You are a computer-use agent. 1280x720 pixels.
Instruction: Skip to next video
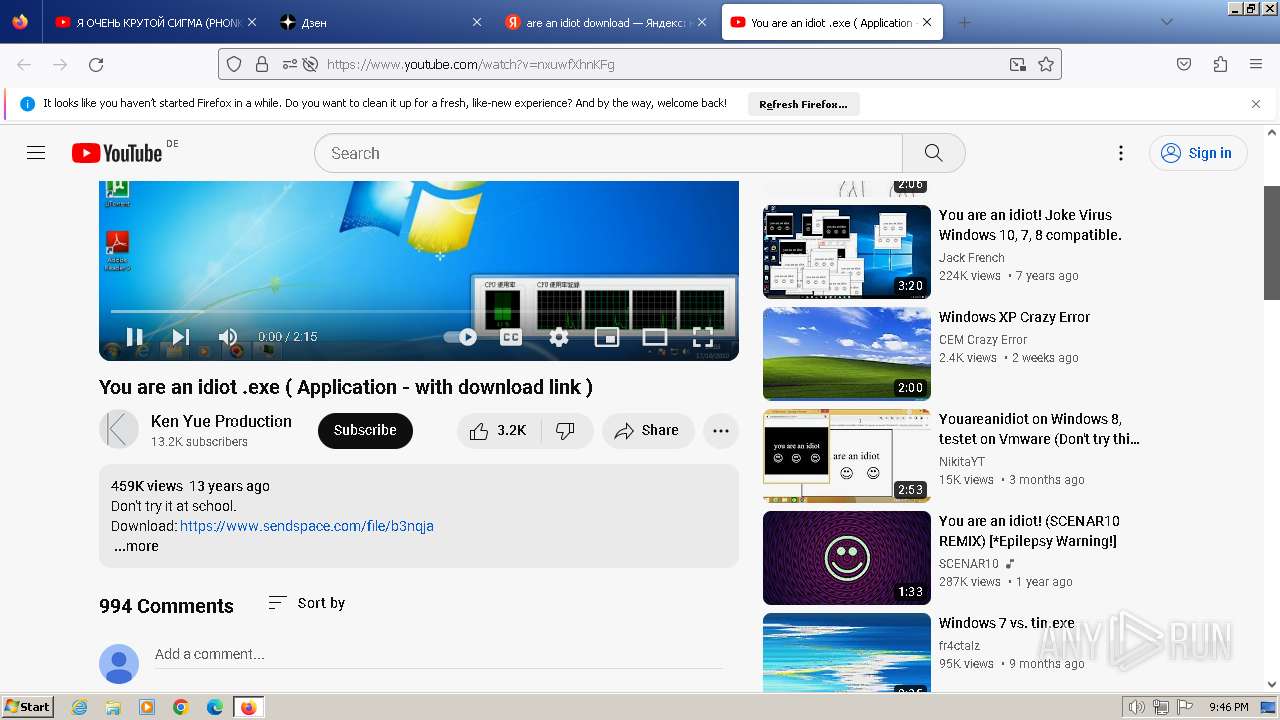[x=181, y=337]
